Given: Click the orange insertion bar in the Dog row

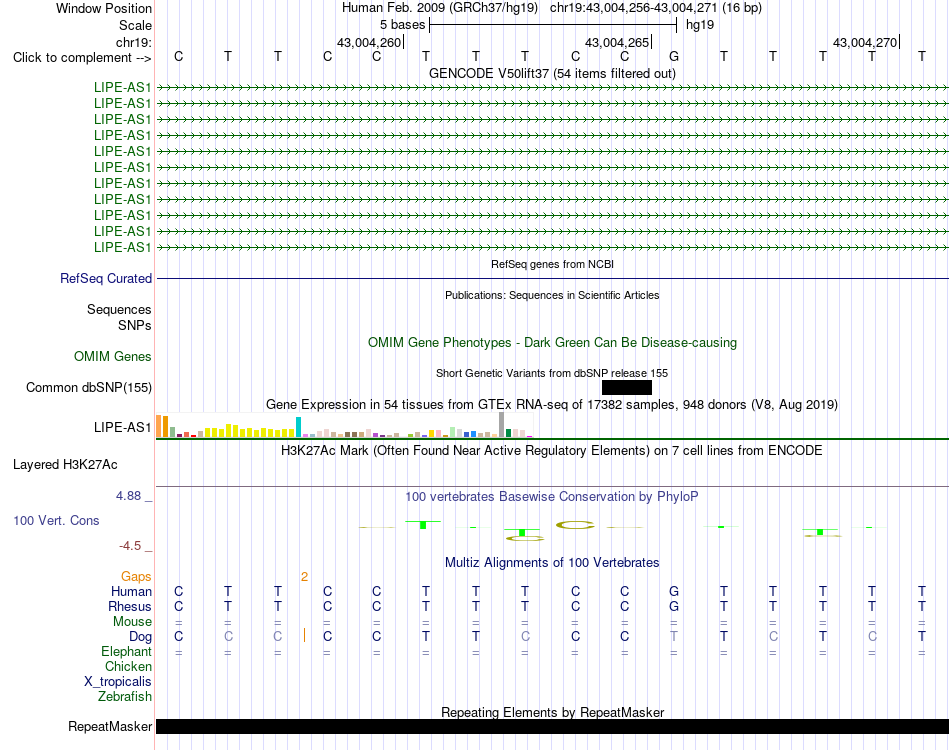Looking at the screenshot, I should (304, 636).
